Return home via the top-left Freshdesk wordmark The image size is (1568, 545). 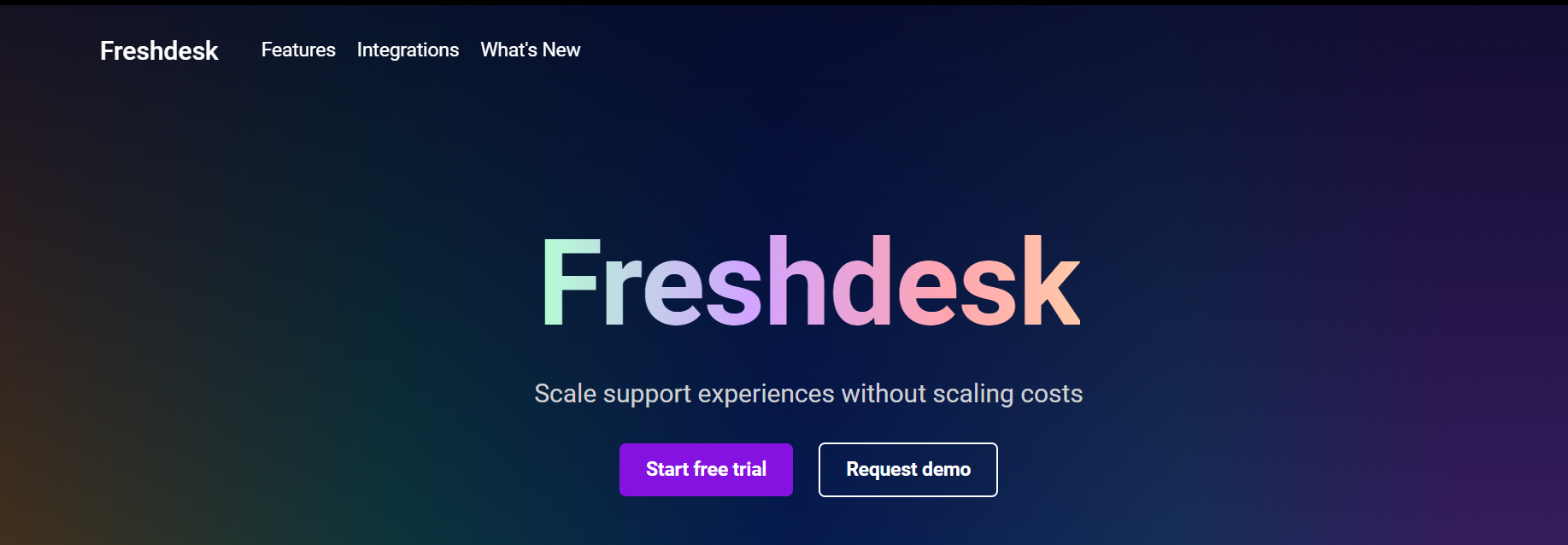(x=159, y=50)
